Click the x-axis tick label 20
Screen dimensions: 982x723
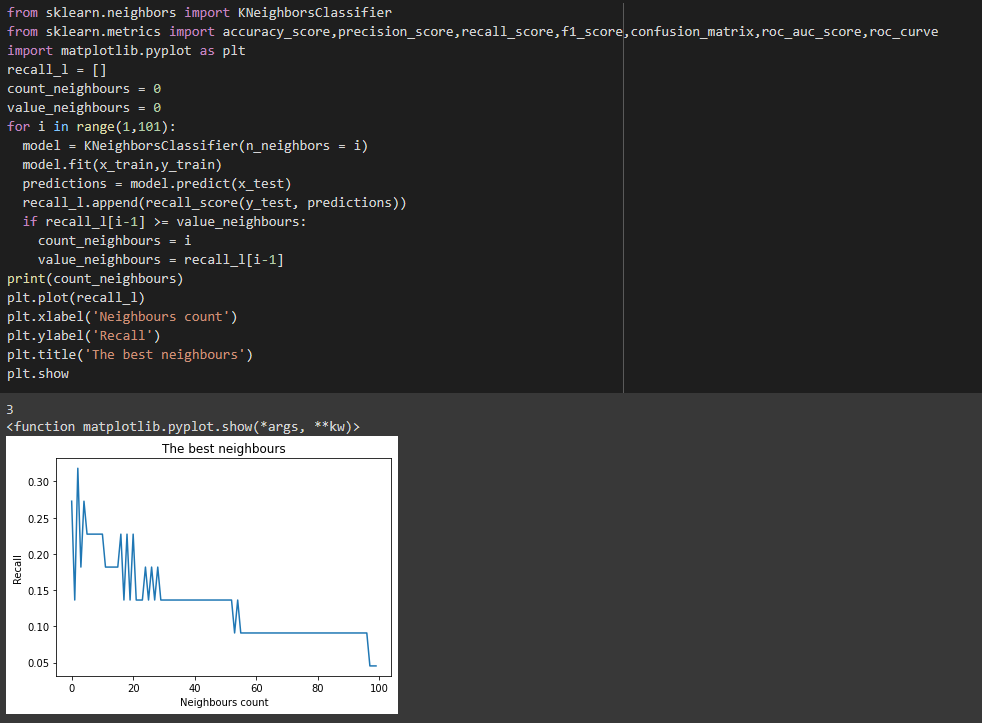click(133, 688)
